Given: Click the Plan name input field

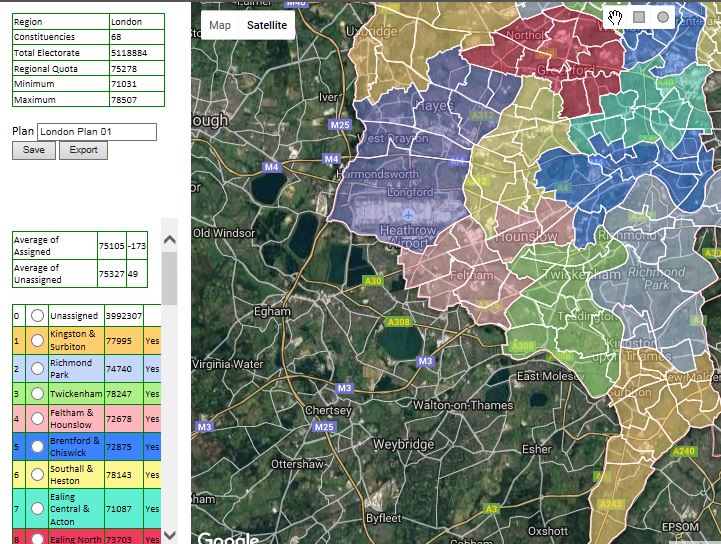Looking at the screenshot, I should click(x=97, y=132).
